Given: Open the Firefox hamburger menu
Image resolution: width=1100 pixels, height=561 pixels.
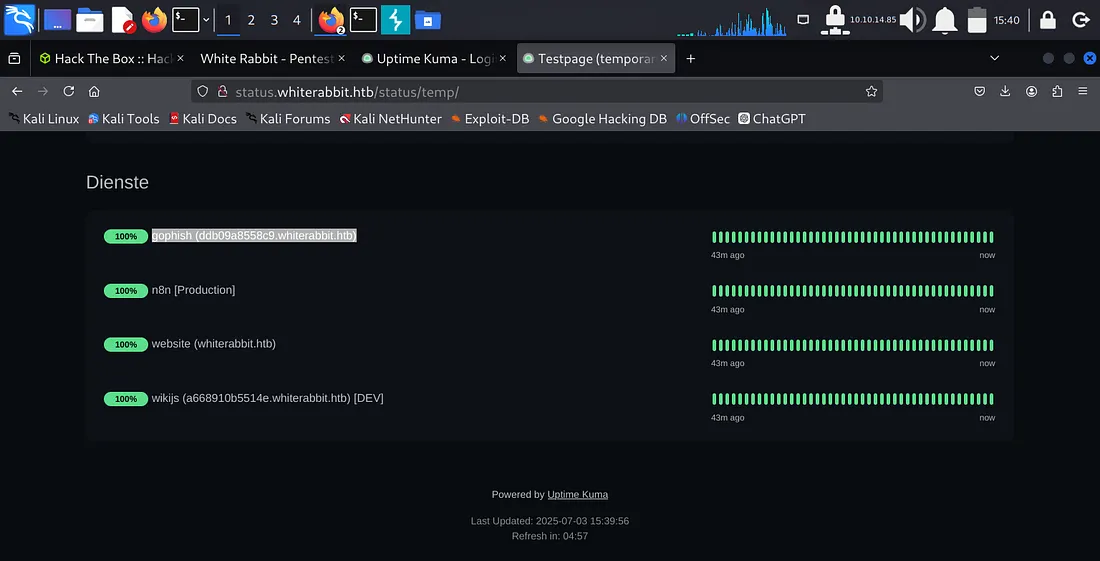Looking at the screenshot, I should [x=1083, y=91].
